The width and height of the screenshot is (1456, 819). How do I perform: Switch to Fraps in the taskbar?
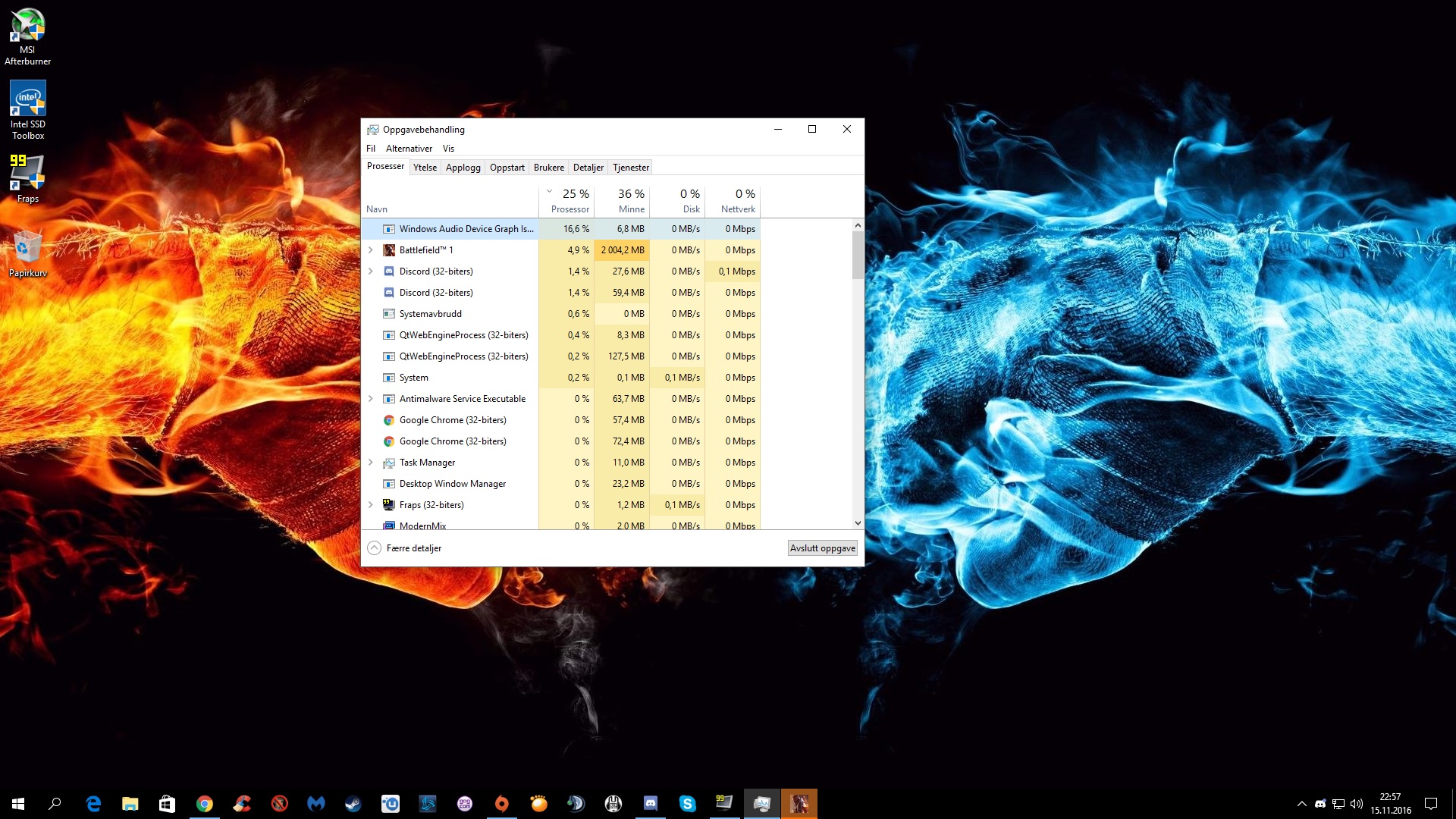point(725,804)
